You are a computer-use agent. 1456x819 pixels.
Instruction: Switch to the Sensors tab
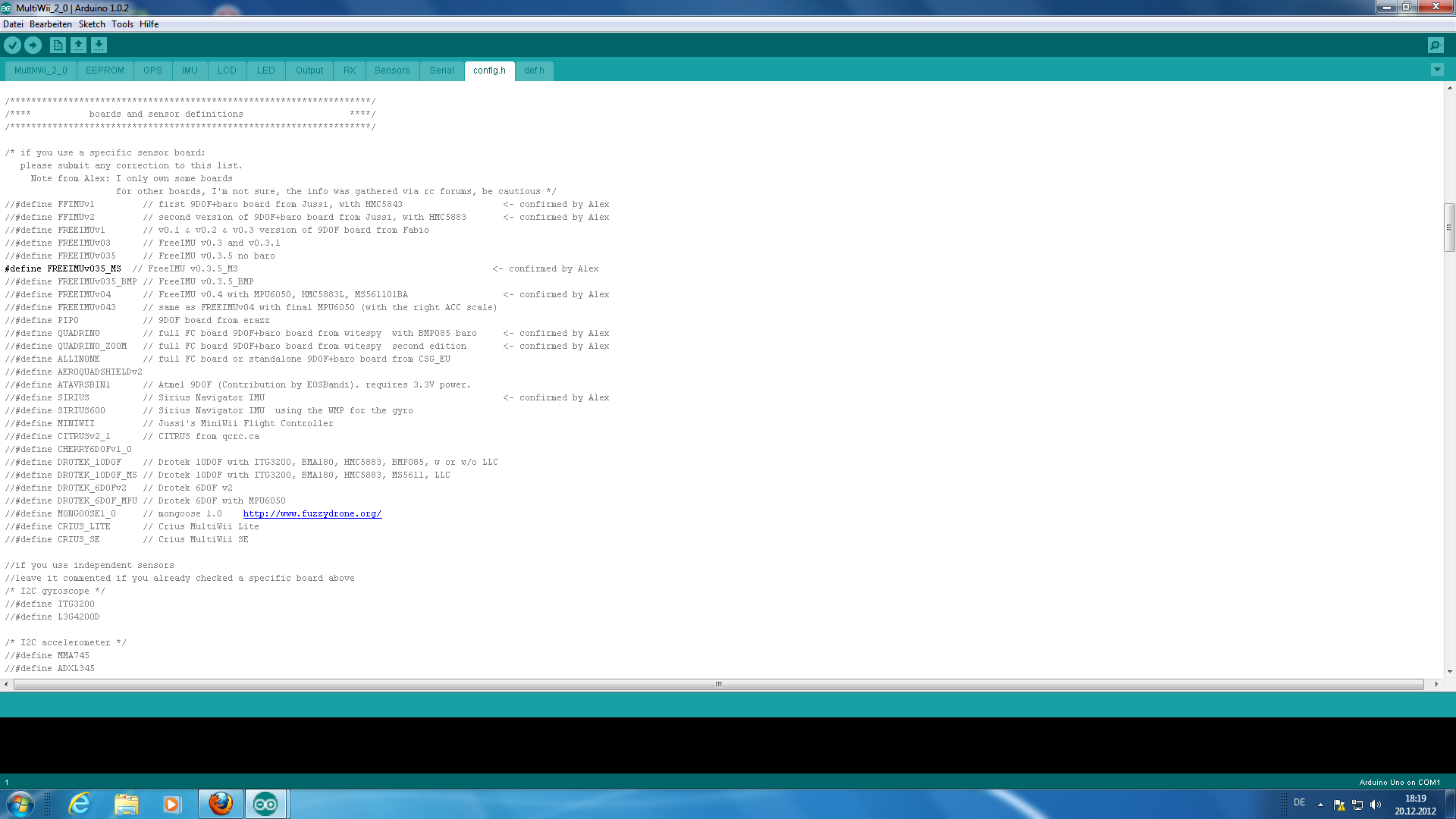(x=391, y=71)
